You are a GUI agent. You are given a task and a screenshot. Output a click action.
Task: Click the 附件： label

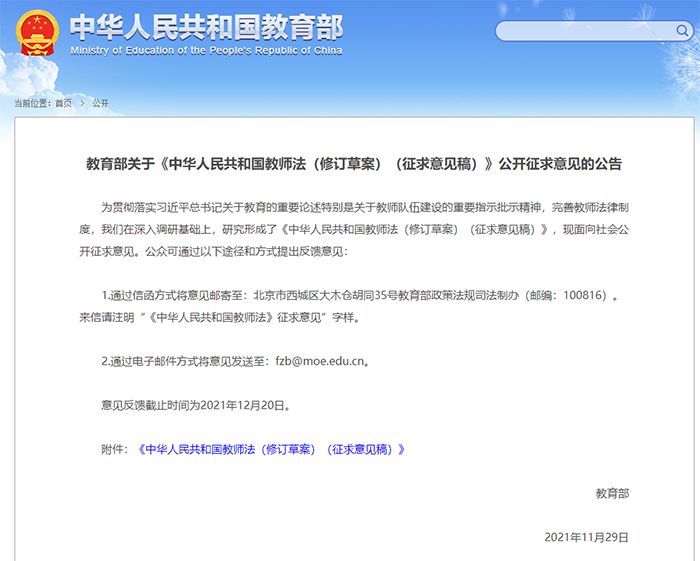tap(115, 449)
